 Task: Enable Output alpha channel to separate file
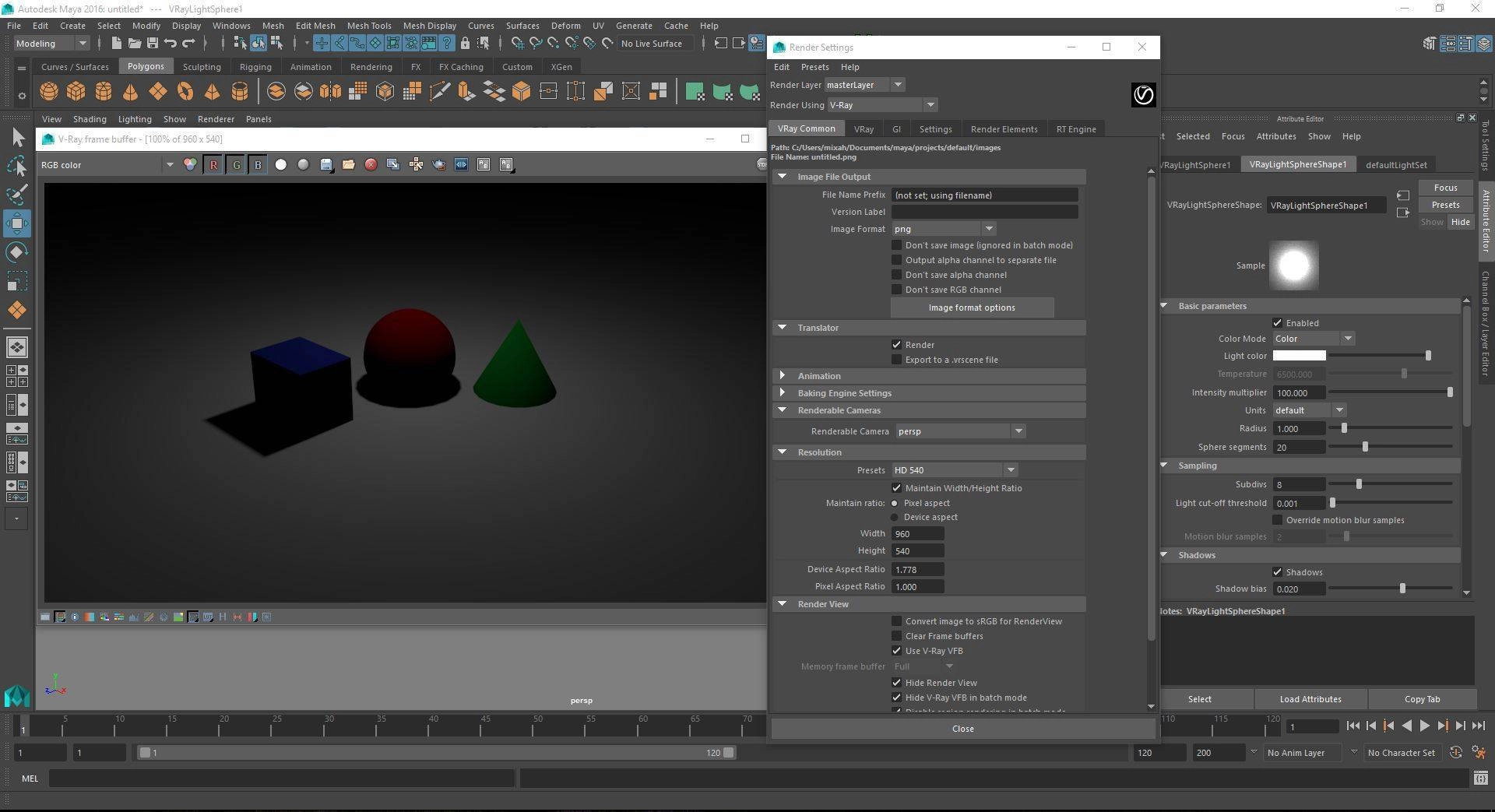(x=896, y=260)
